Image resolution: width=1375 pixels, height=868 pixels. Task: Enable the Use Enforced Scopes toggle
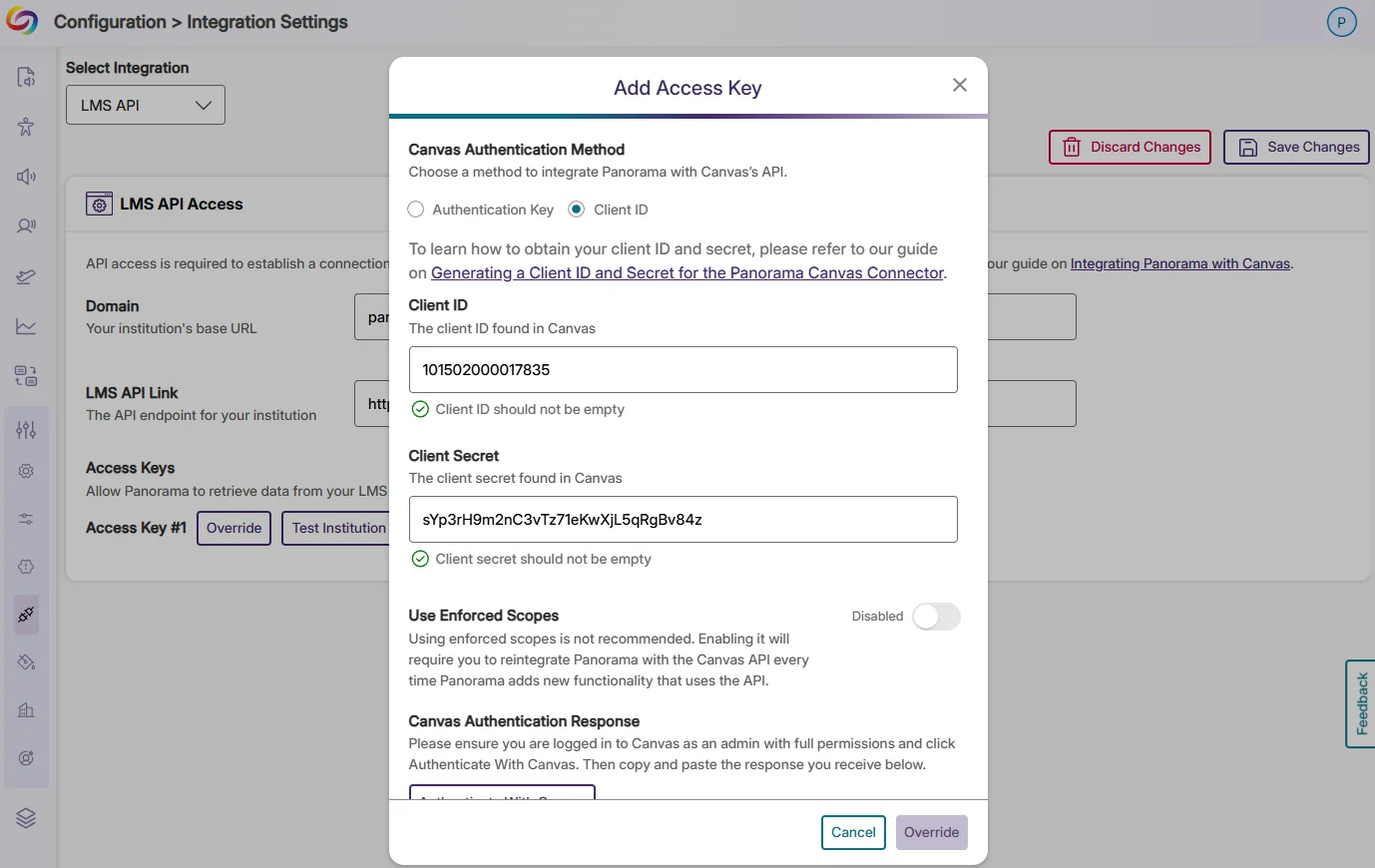click(x=936, y=617)
